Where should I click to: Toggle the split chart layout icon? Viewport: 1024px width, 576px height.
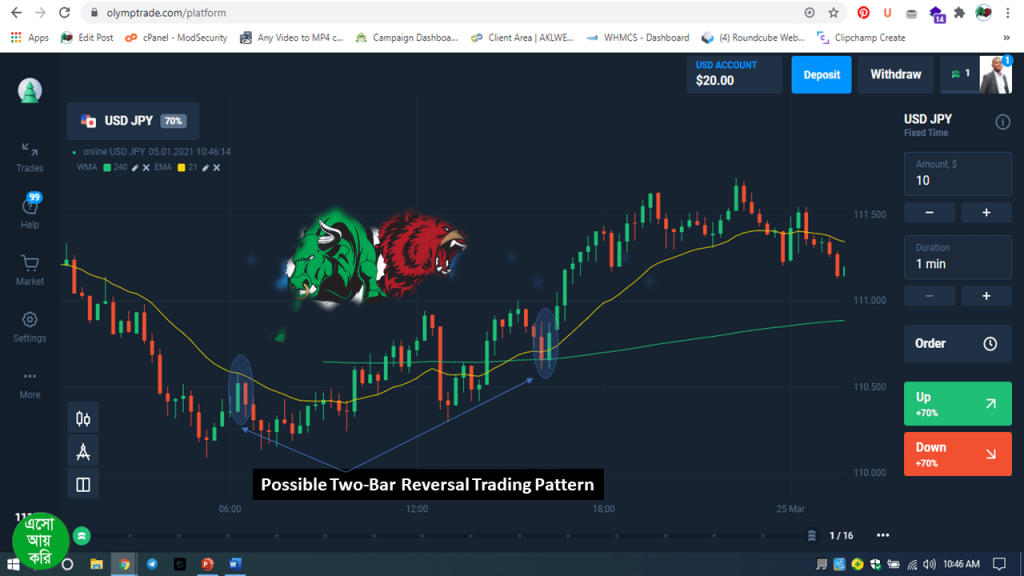(83, 485)
